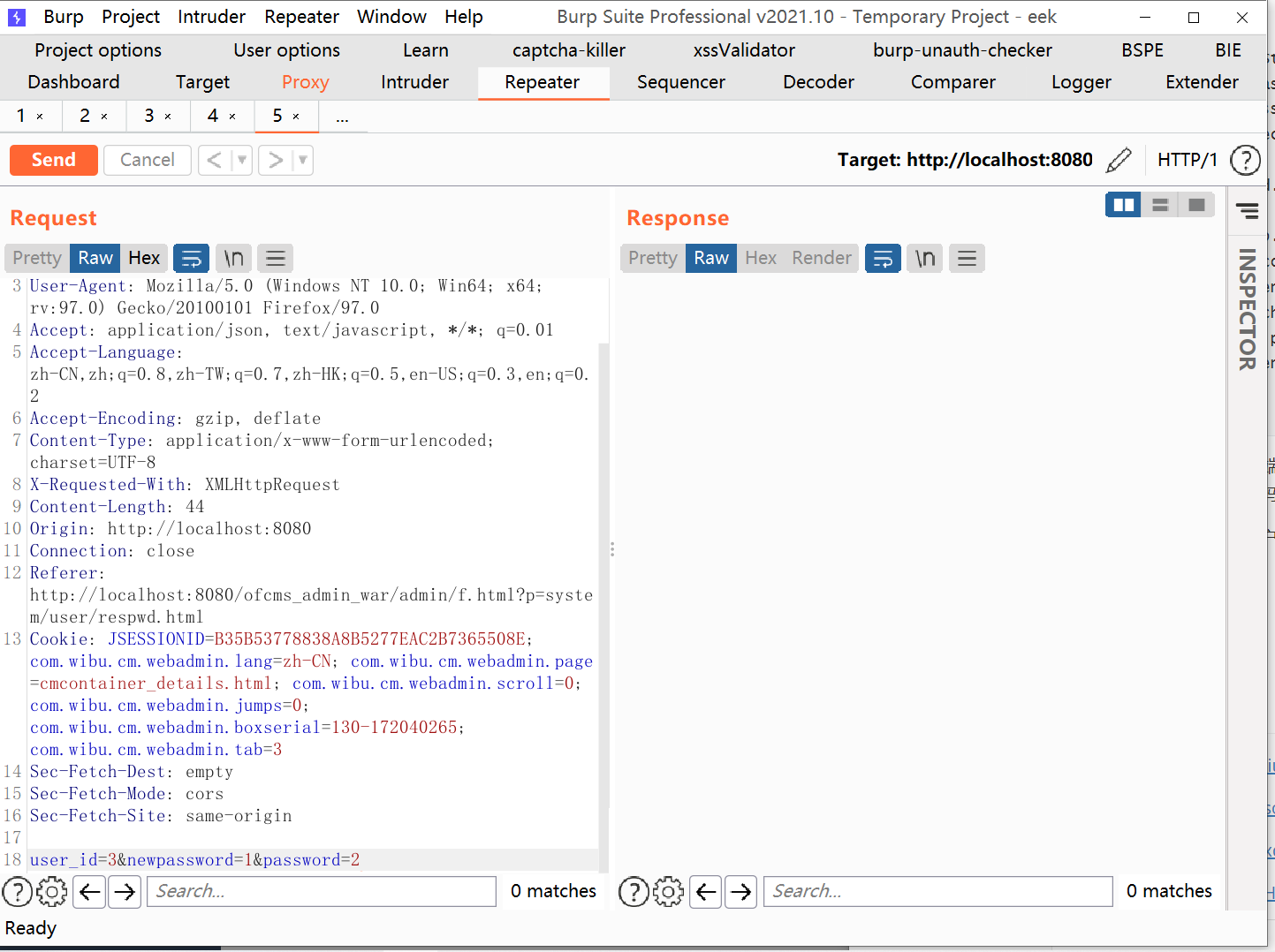Go to next response search match
The image size is (1275, 952).
(741, 892)
